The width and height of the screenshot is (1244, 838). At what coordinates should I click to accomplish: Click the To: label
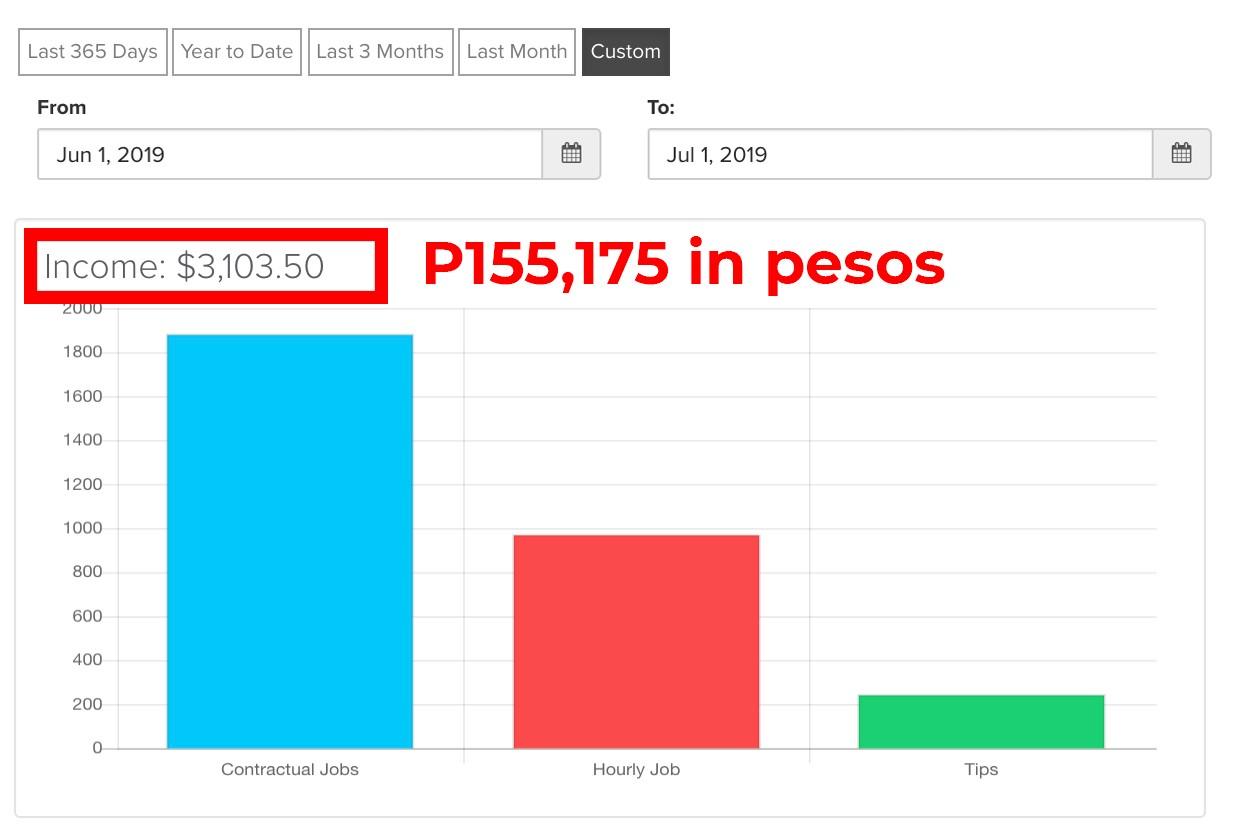pos(661,107)
